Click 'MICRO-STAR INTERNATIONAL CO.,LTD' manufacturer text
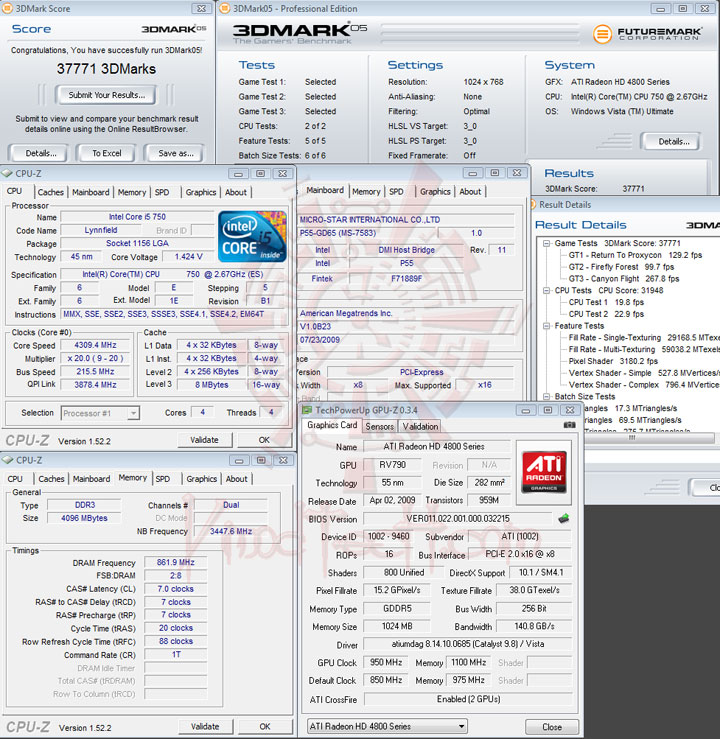 pos(370,220)
